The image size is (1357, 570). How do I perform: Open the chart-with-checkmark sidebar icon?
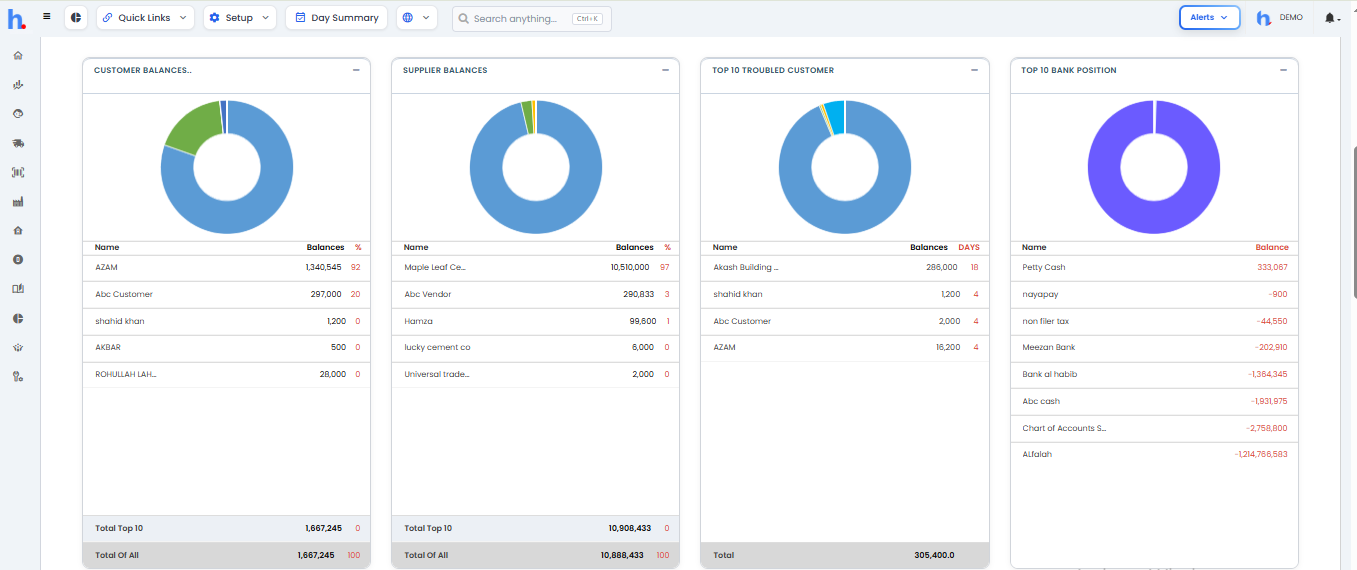point(18,85)
